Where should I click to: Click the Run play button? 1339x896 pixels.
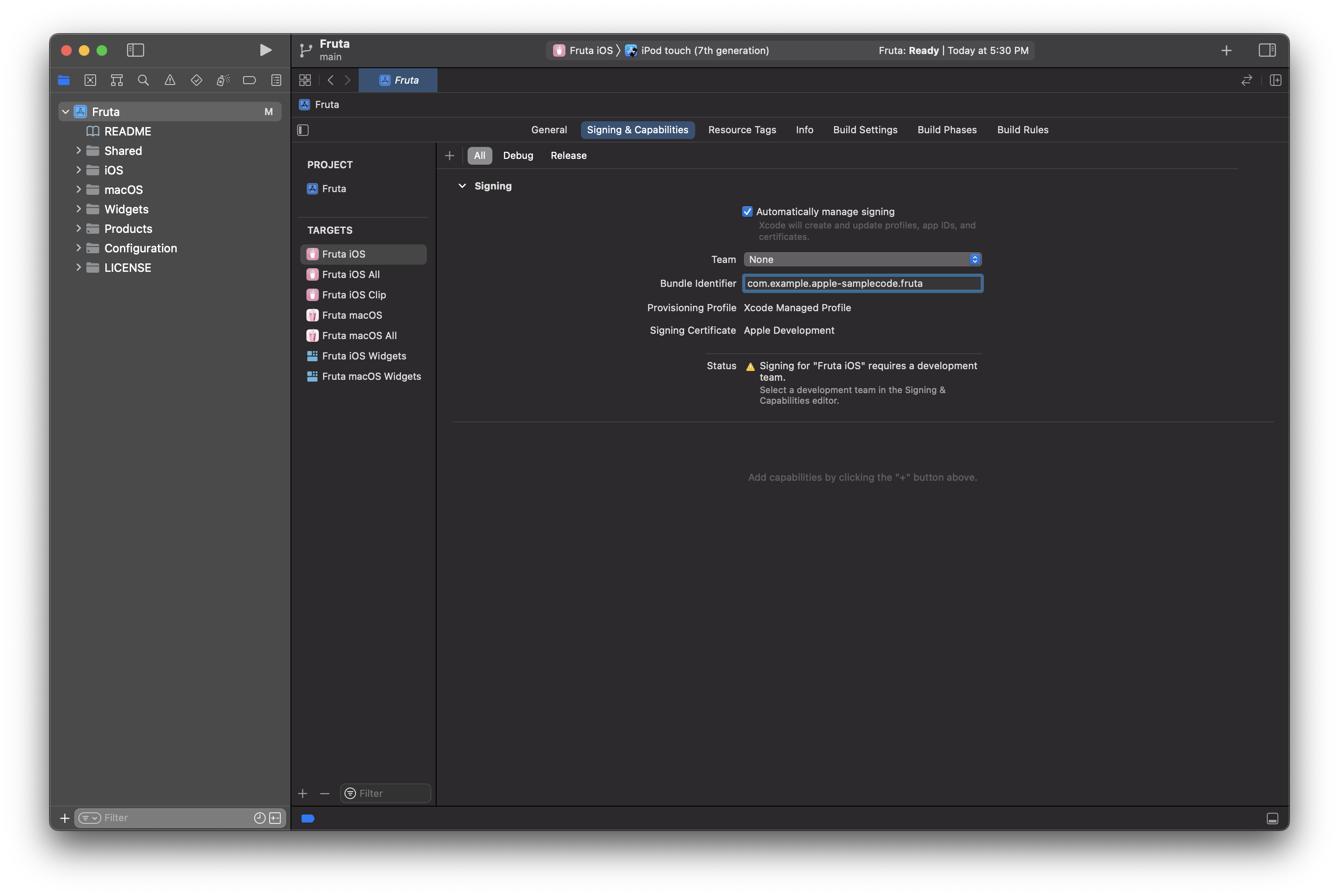[265, 50]
